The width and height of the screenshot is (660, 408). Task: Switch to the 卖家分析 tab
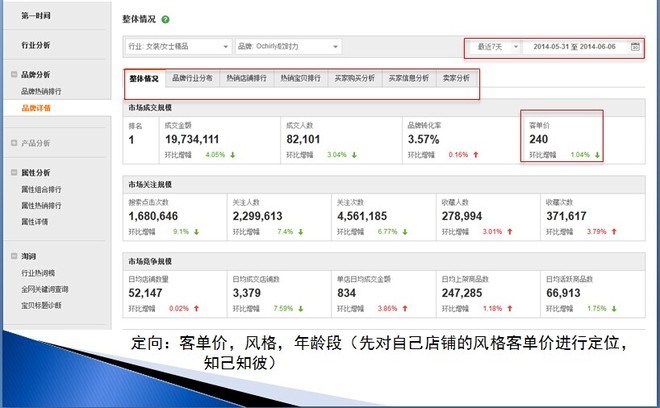(456, 78)
